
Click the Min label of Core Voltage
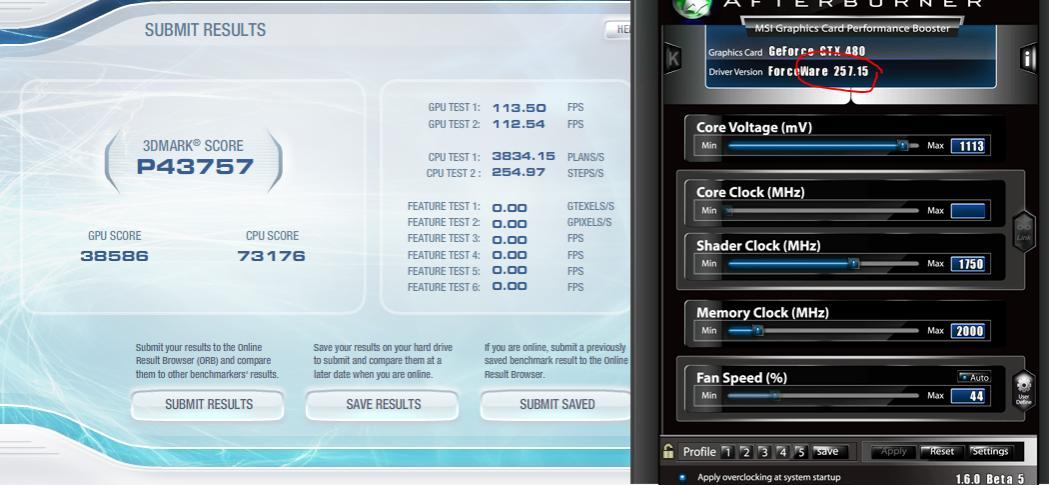pos(708,145)
